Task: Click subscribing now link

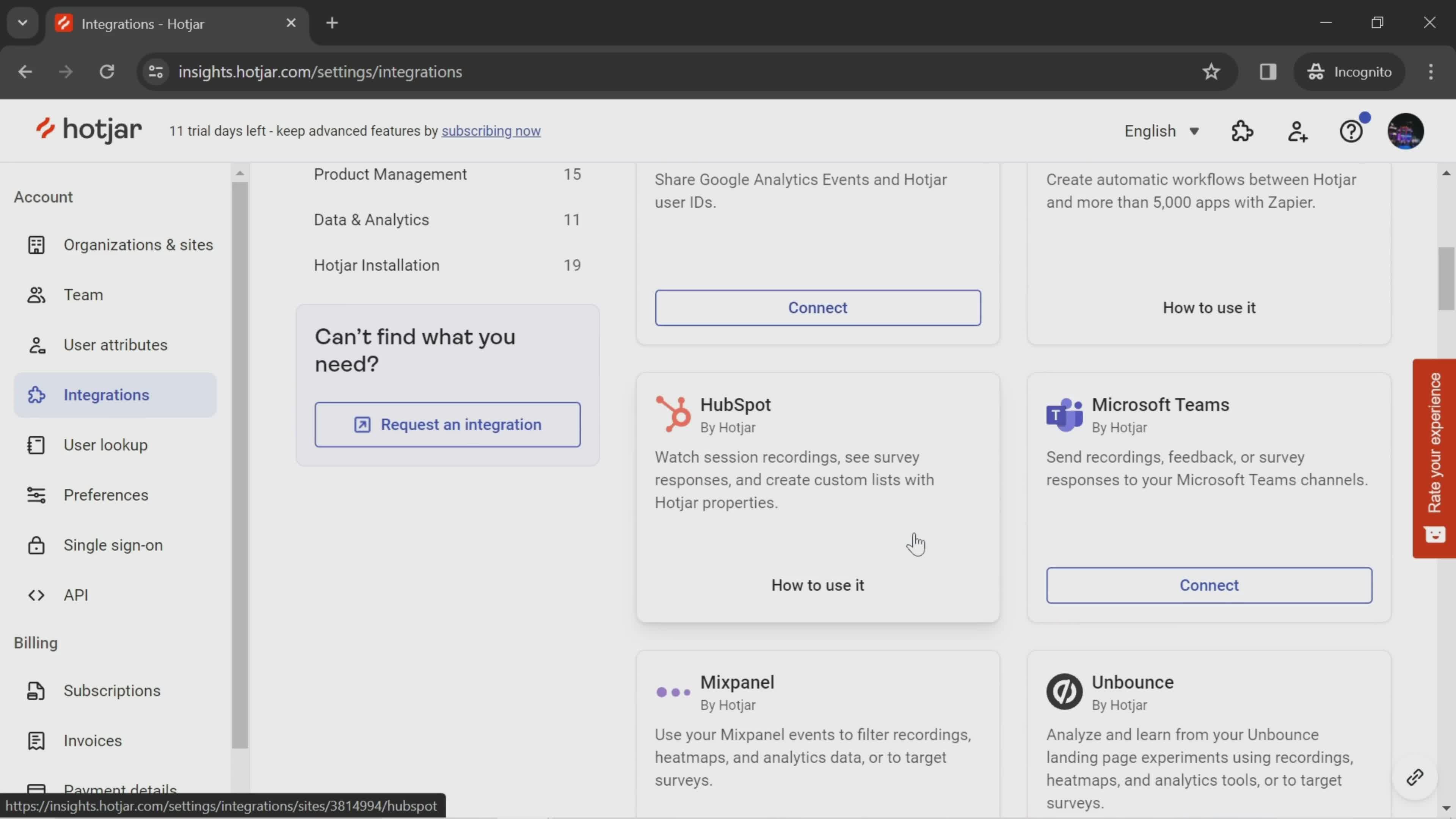Action: (x=491, y=131)
